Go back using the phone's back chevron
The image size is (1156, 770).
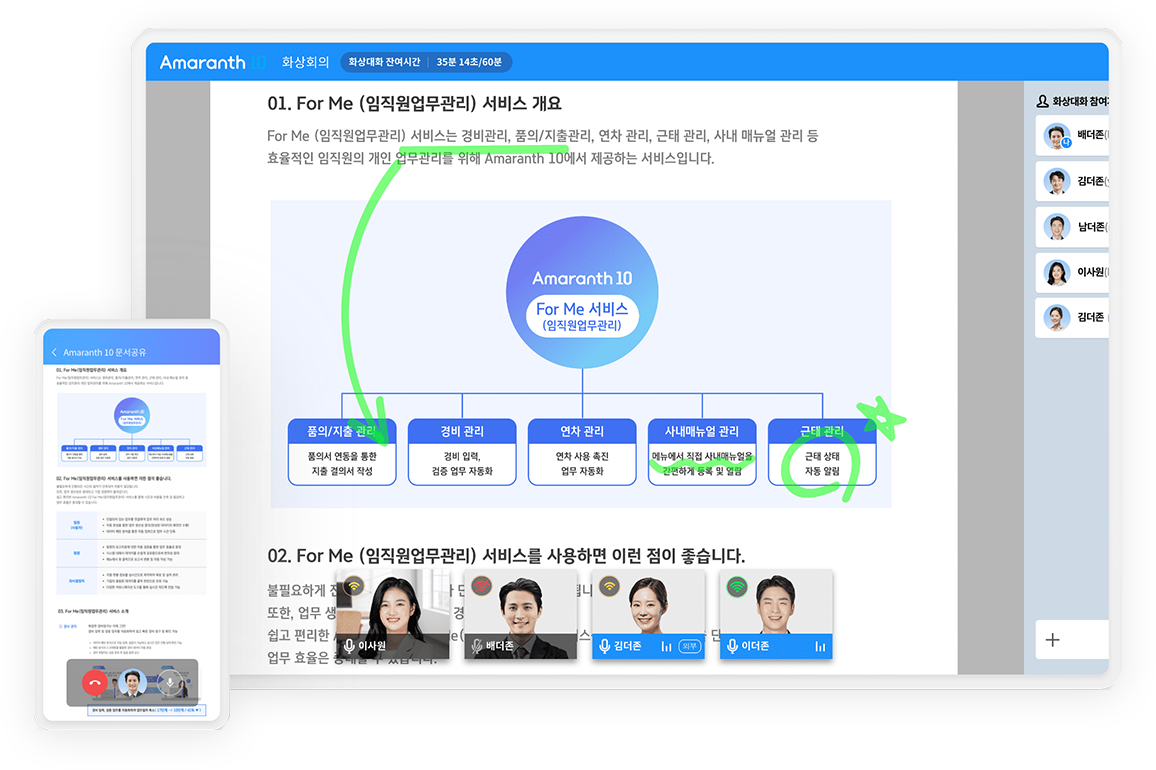[x=54, y=353]
